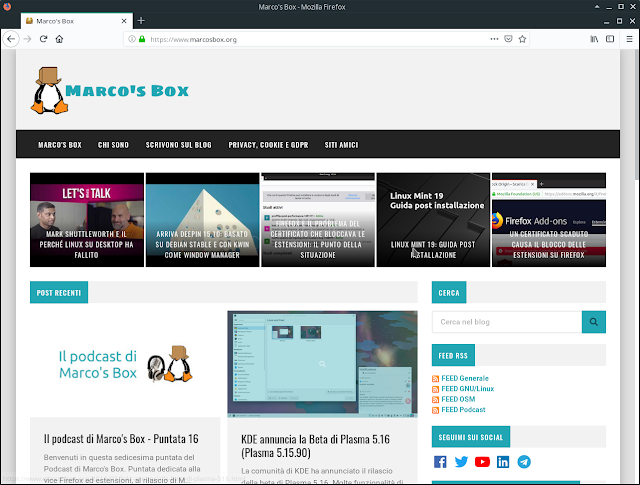Open the FEED OSM link
This screenshot has width=640, height=485.
[x=458, y=399]
